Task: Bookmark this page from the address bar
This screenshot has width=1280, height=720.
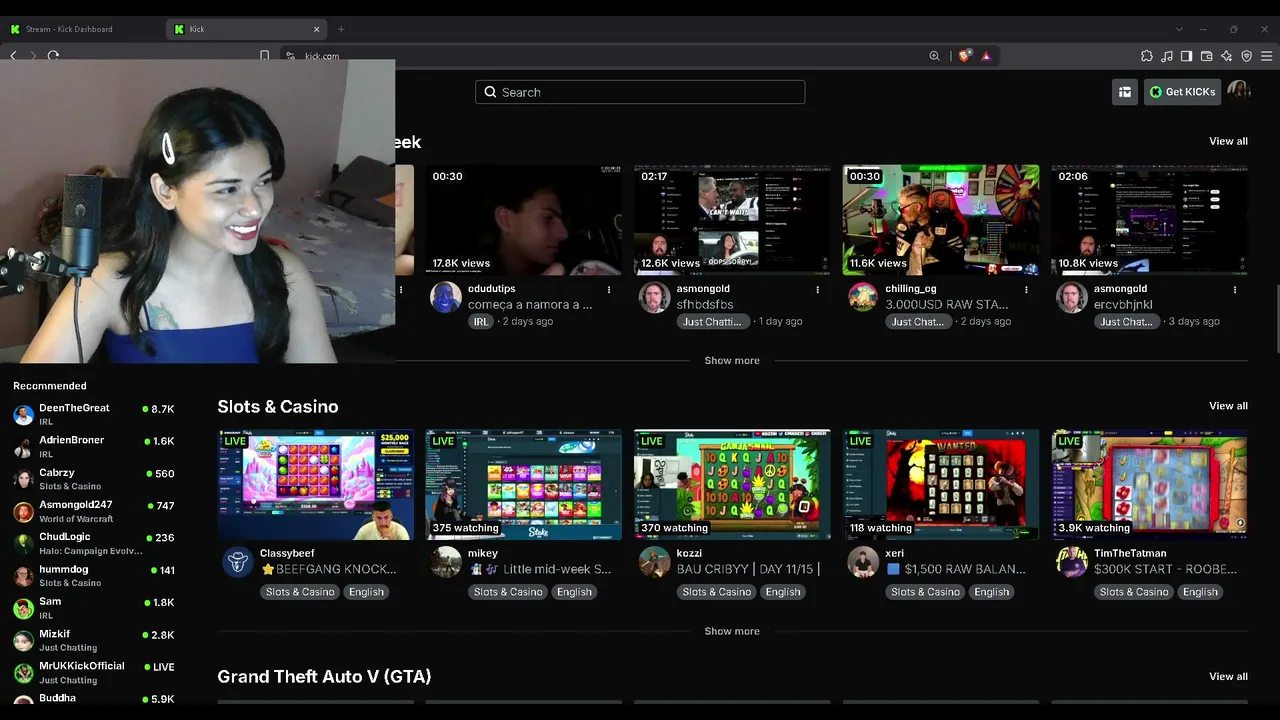Action: pos(264,56)
